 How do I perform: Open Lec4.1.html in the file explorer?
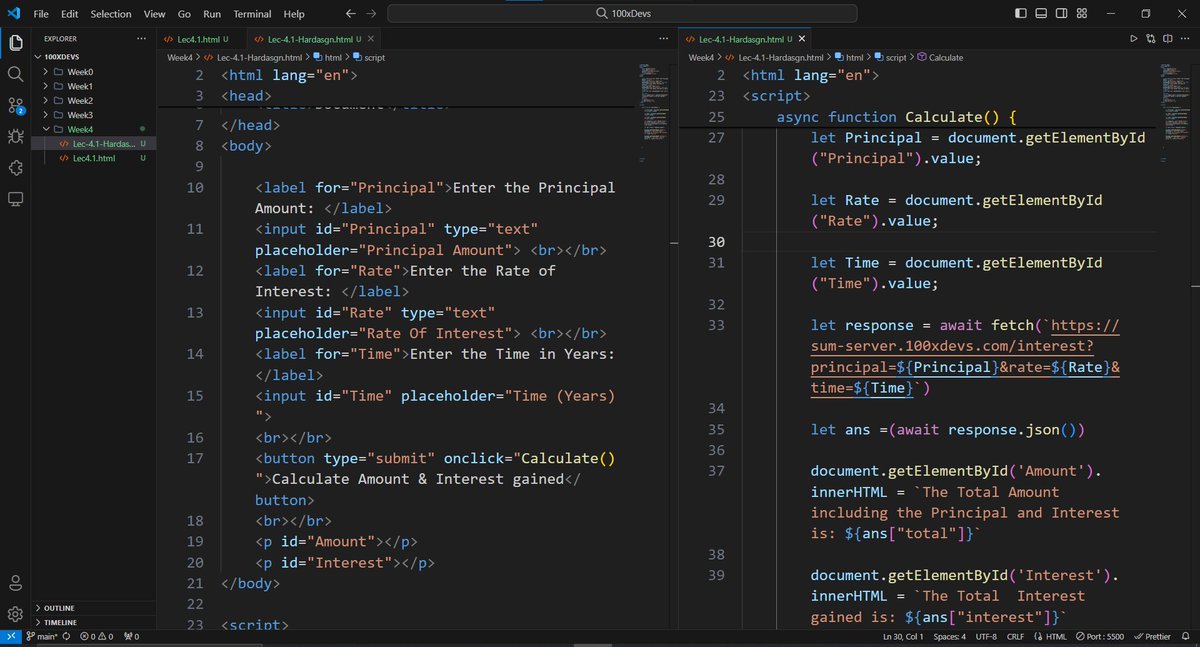[93, 158]
